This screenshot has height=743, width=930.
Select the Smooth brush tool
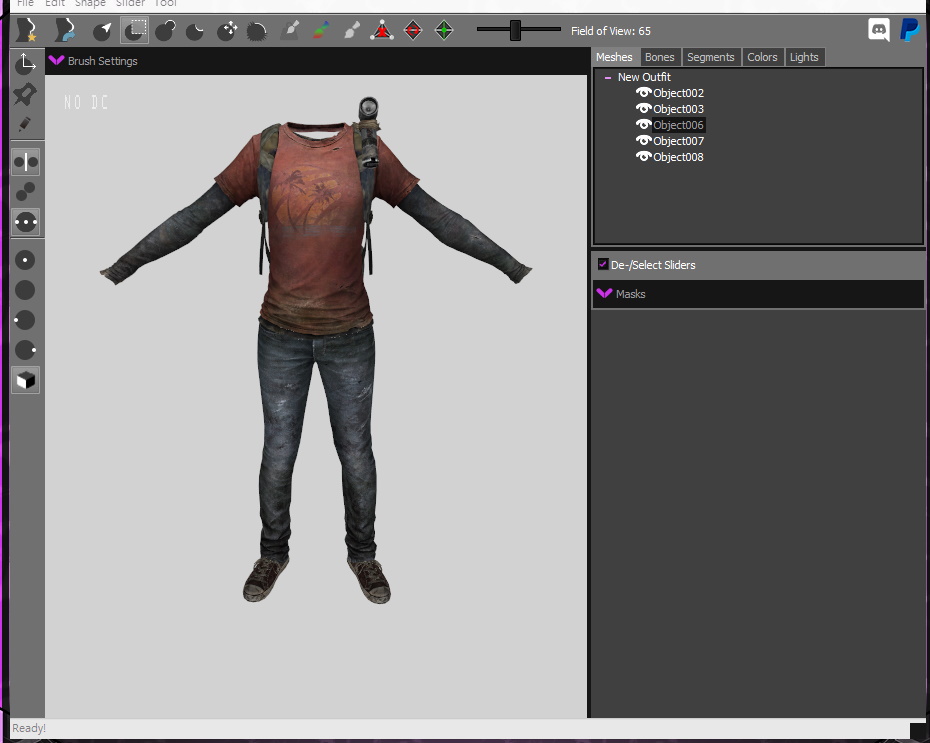[x=256, y=31]
